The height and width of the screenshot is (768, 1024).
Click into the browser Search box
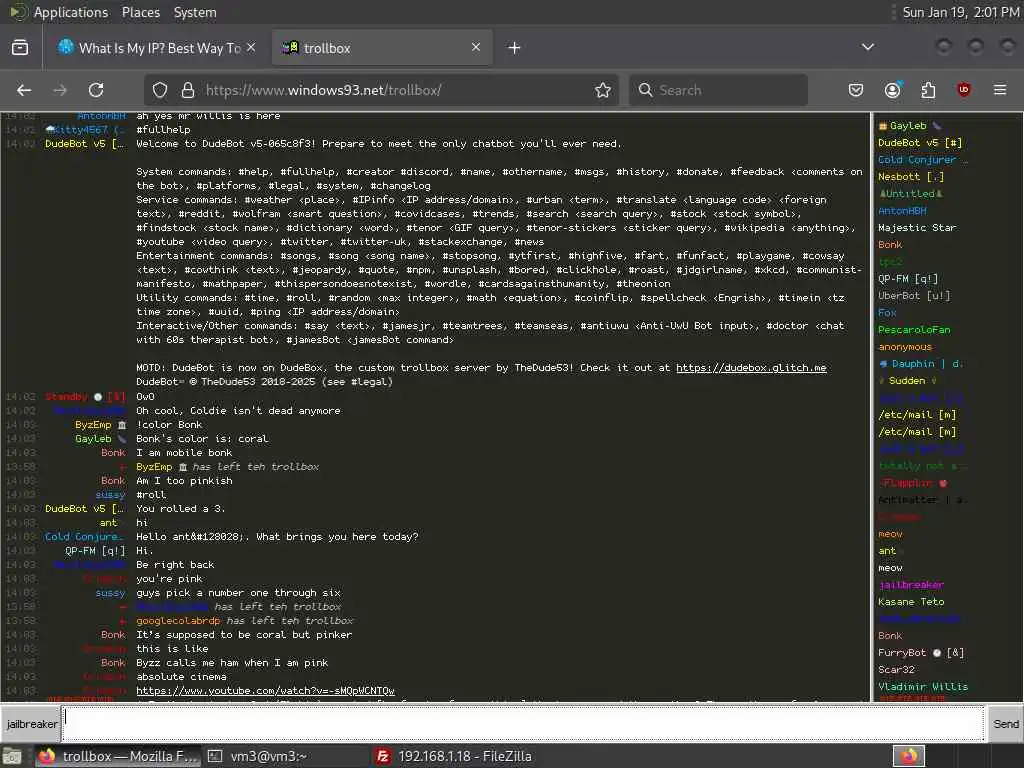(718, 90)
